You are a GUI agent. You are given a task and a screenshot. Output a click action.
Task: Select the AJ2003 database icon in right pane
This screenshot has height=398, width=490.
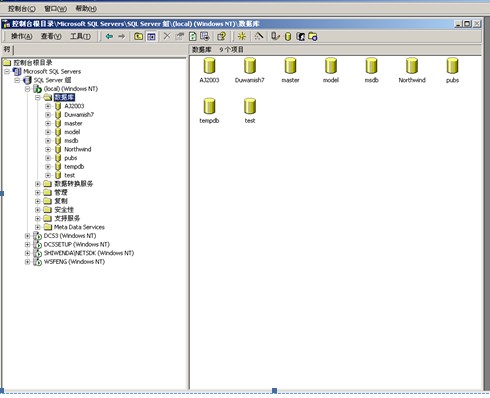[209, 66]
